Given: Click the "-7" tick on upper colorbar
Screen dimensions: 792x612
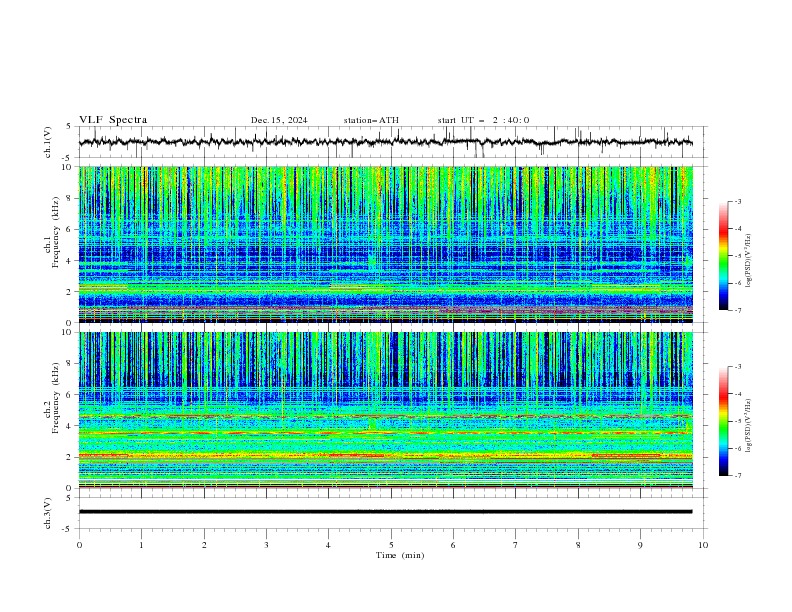Looking at the screenshot, I should pos(738,310).
